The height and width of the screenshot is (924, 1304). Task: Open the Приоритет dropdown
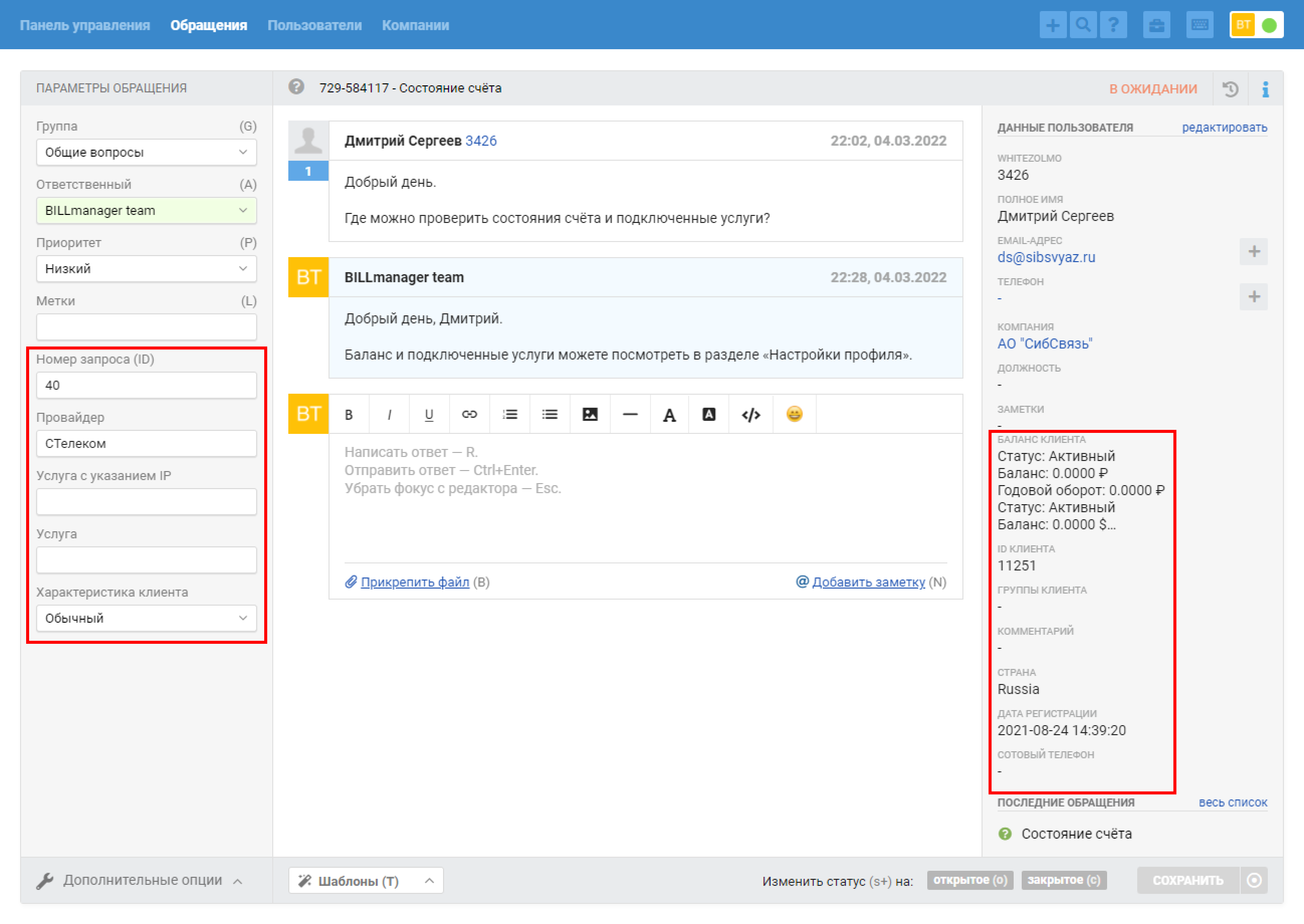click(x=146, y=269)
